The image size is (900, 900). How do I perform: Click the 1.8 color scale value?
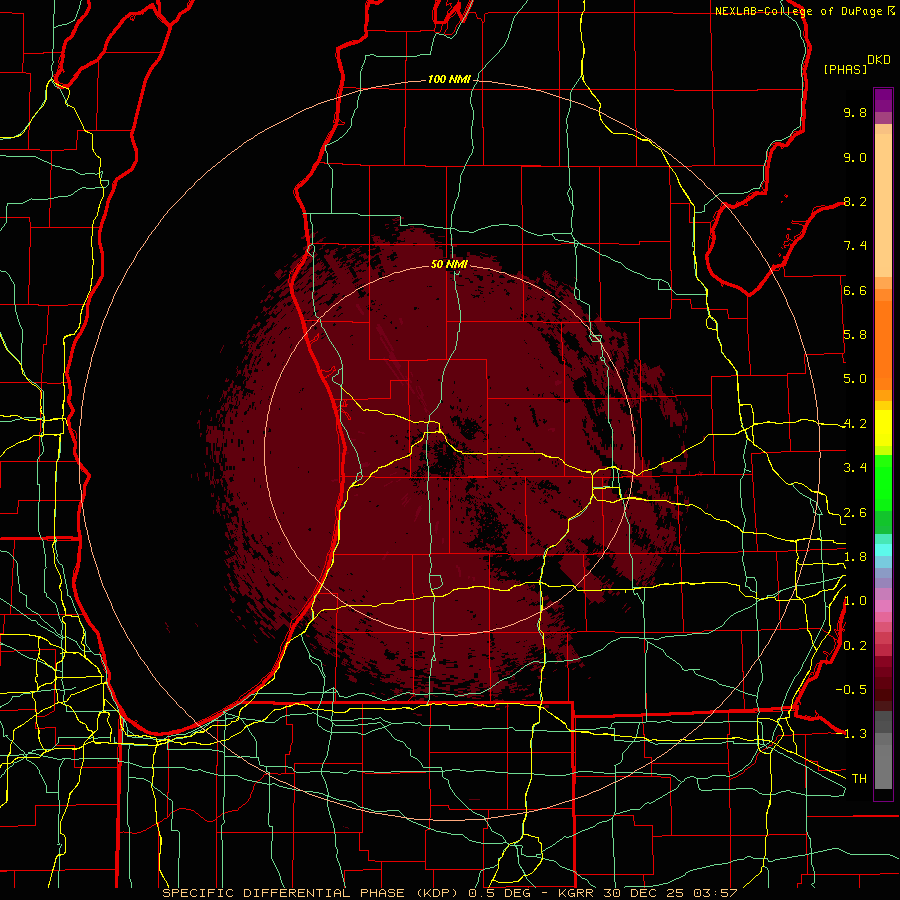point(855,557)
